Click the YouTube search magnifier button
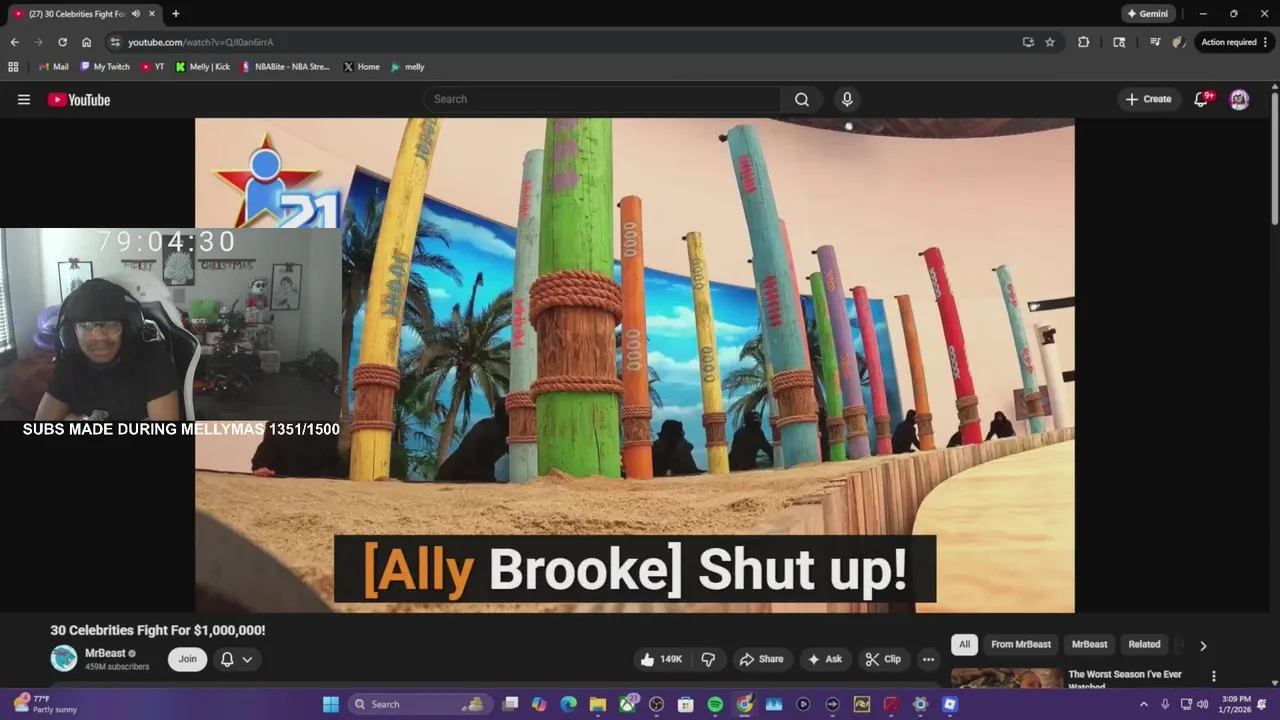 (802, 99)
